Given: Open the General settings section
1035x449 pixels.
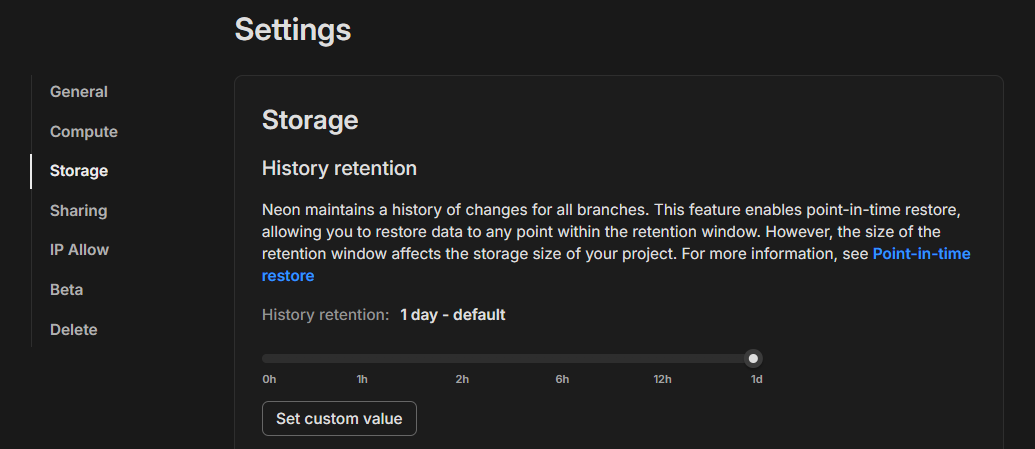Looking at the screenshot, I should (79, 92).
